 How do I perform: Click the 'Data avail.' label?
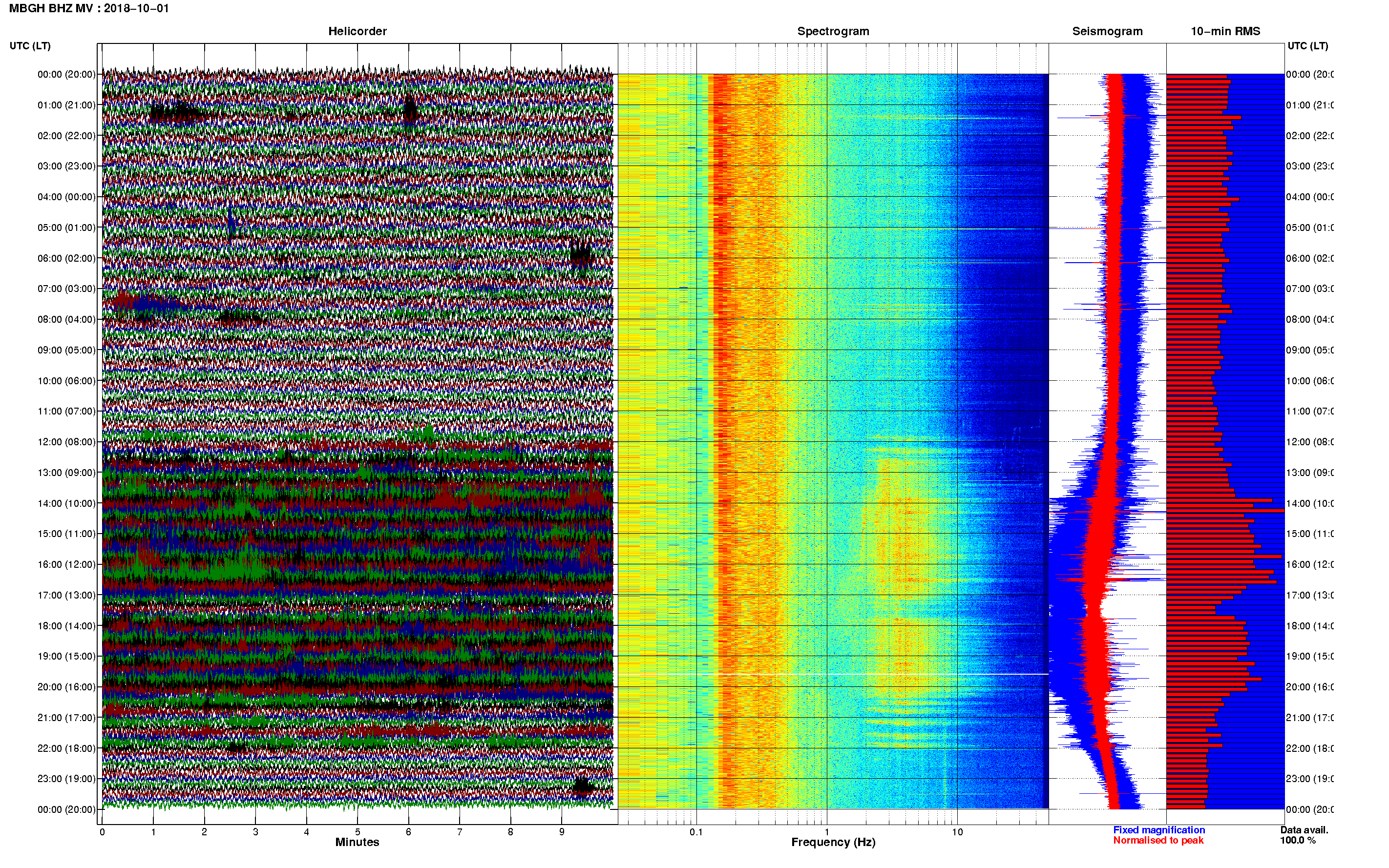tap(1304, 830)
